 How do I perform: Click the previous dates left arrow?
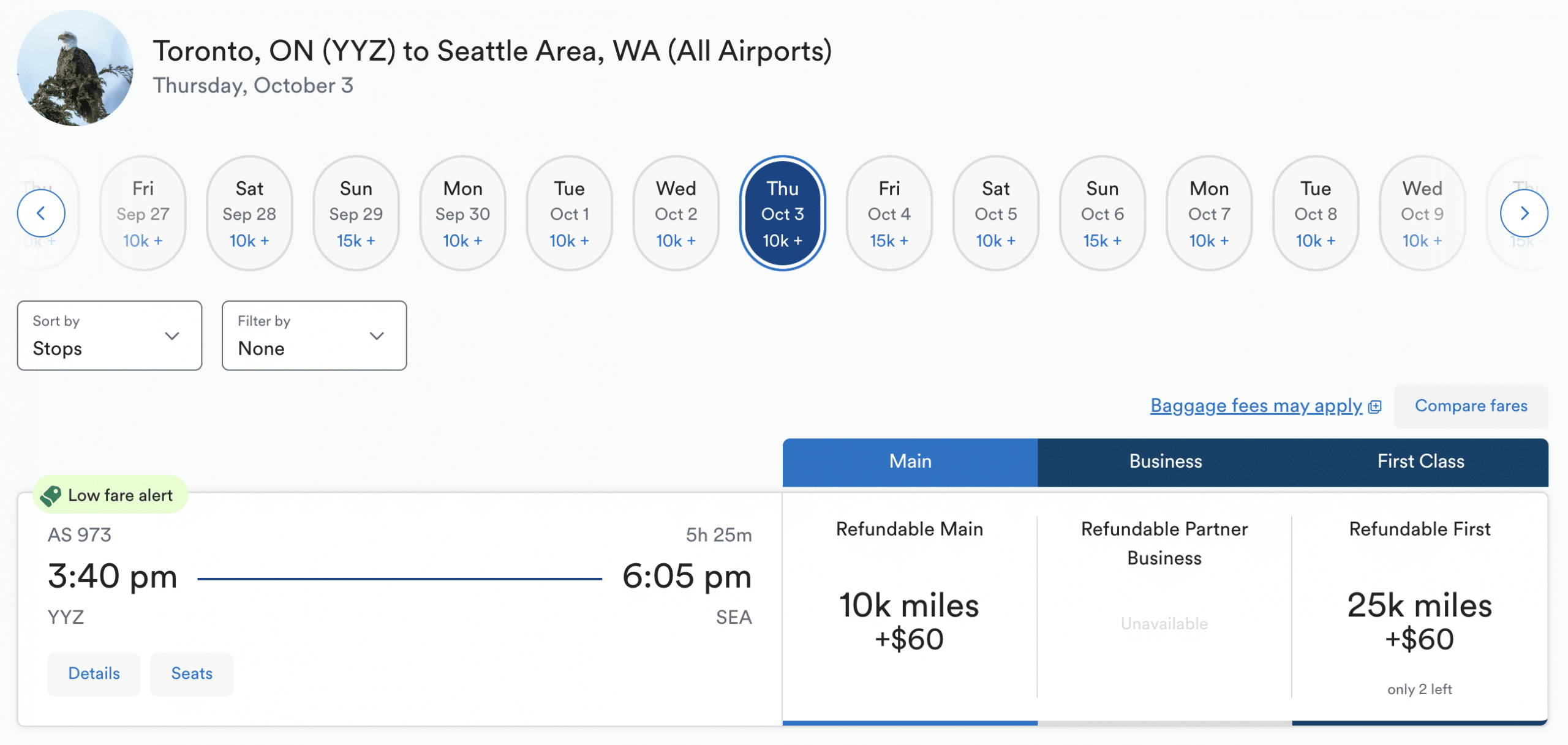[x=41, y=213]
